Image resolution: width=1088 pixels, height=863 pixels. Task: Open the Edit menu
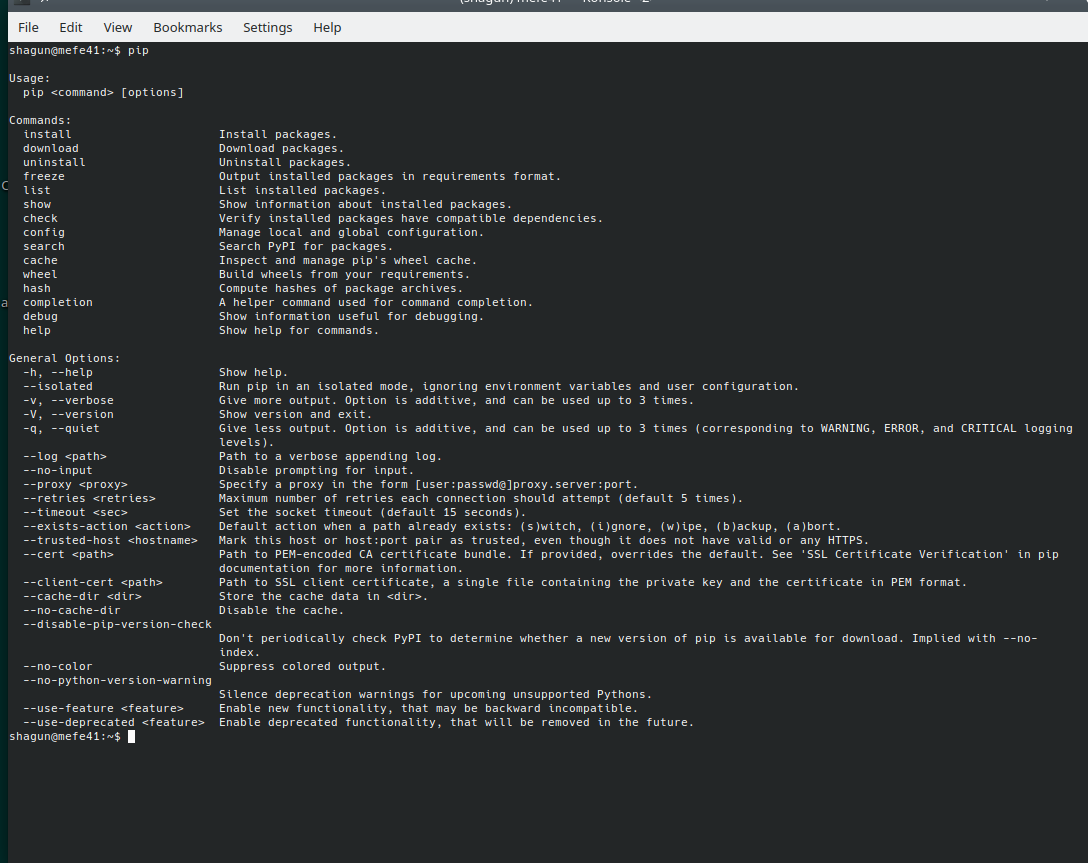pos(70,27)
